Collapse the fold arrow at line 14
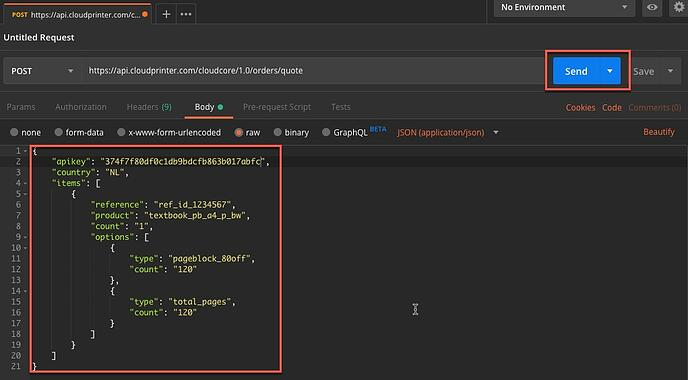 pos(25,291)
